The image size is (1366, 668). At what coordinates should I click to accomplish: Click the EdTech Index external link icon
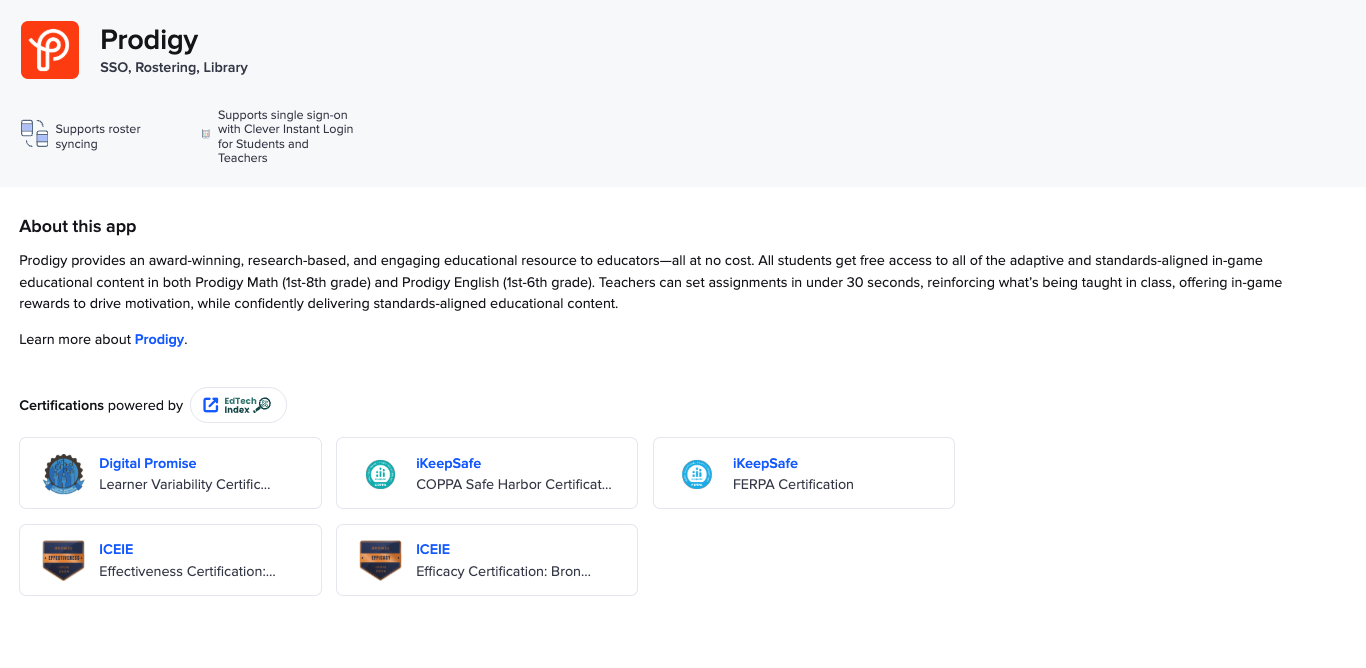point(210,404)
